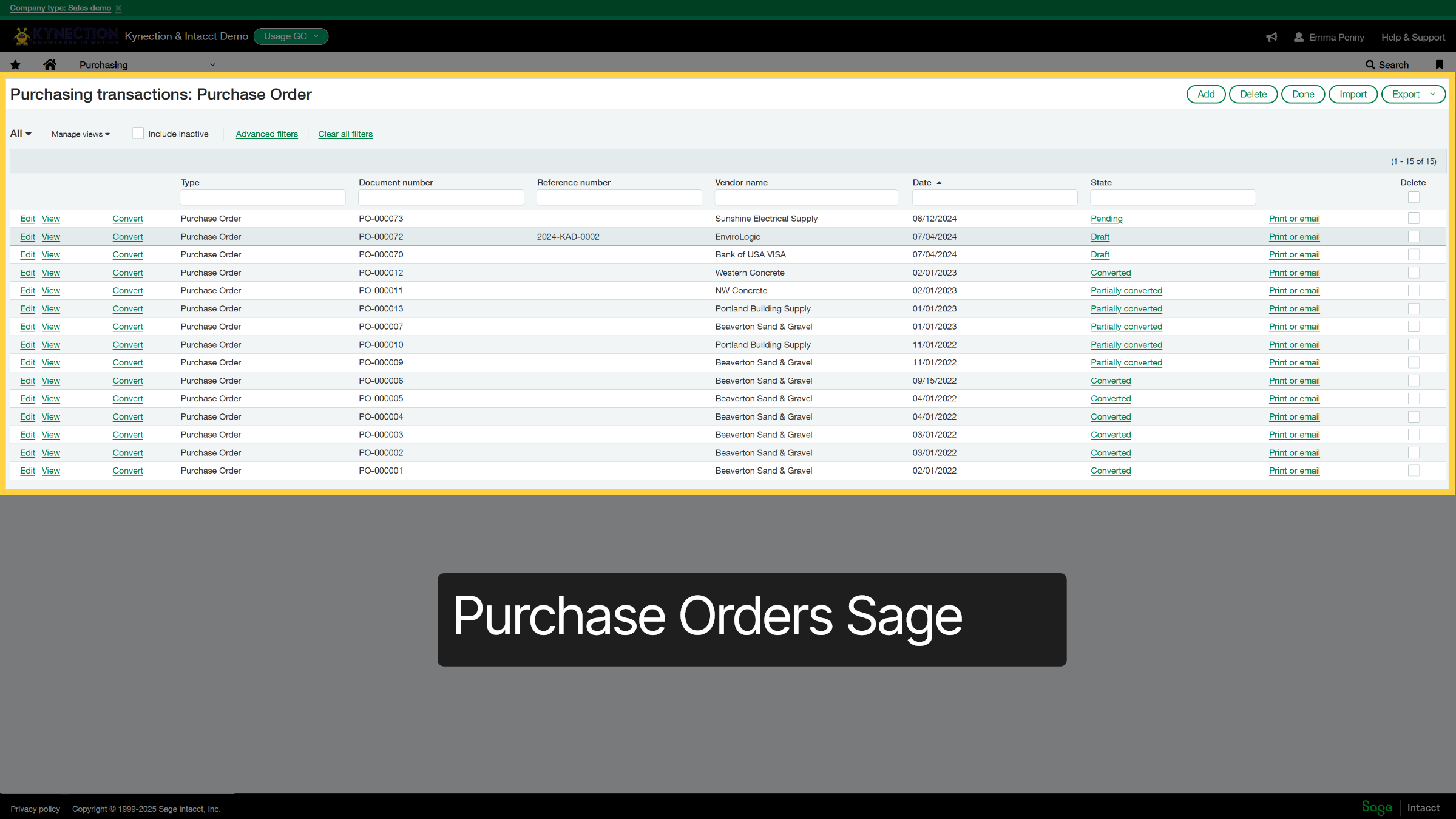Edit purchase order PO-000073
Viewport: 1456px width, 819px height.
[27, 219]
